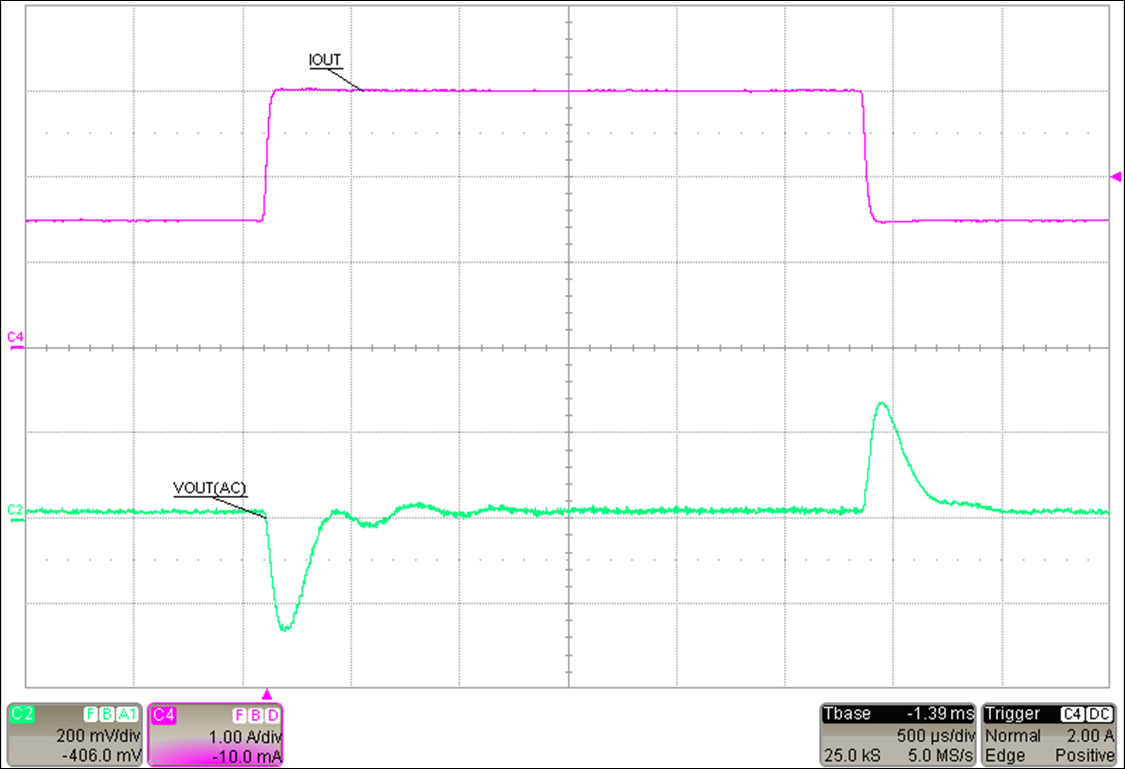This screenshot has height=769, width=1125.
Task: Click the F badge on channel C2
Action: click(x=91, y=713)
